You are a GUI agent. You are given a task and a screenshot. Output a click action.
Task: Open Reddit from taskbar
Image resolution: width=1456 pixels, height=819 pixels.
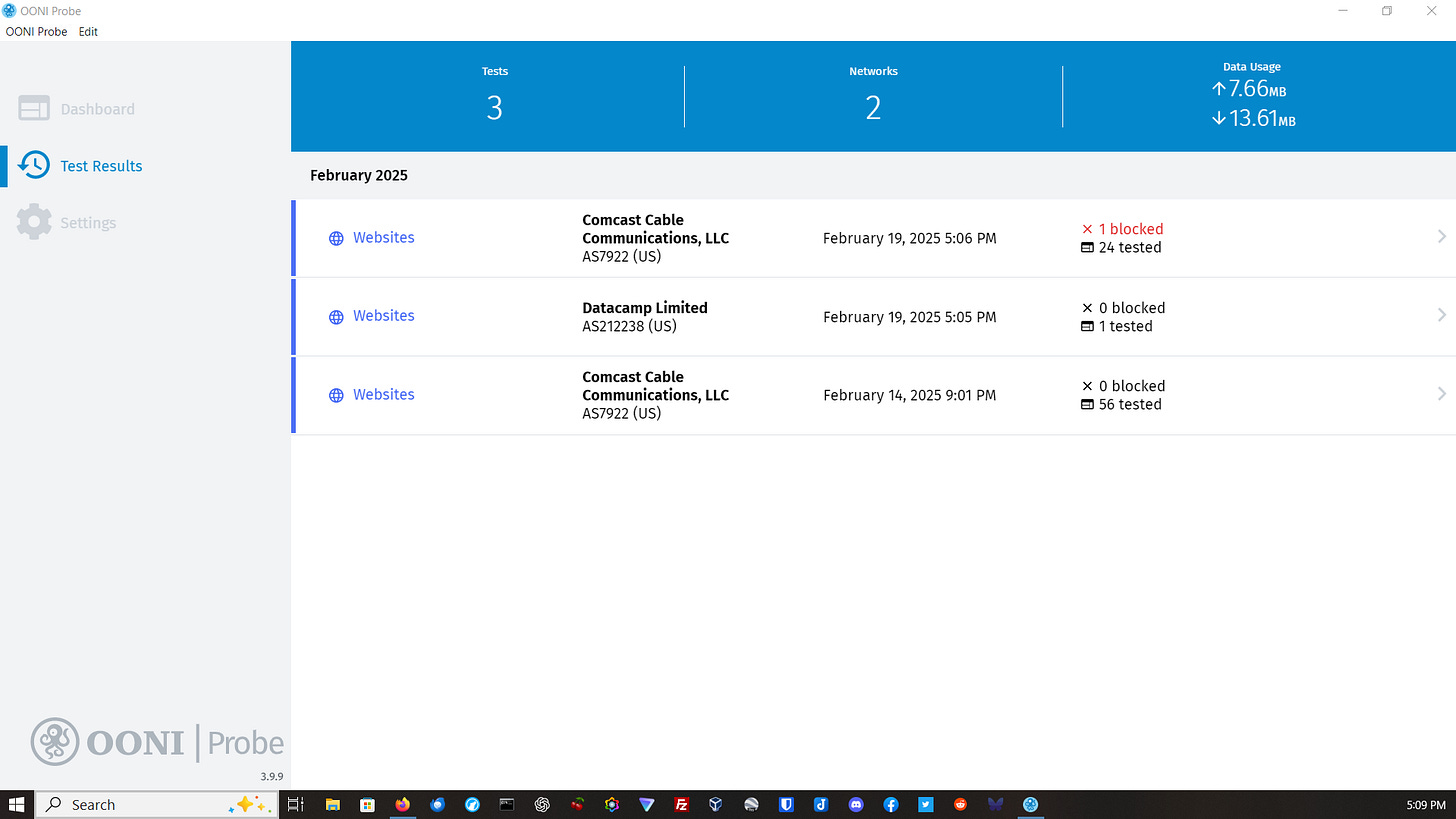960,804
